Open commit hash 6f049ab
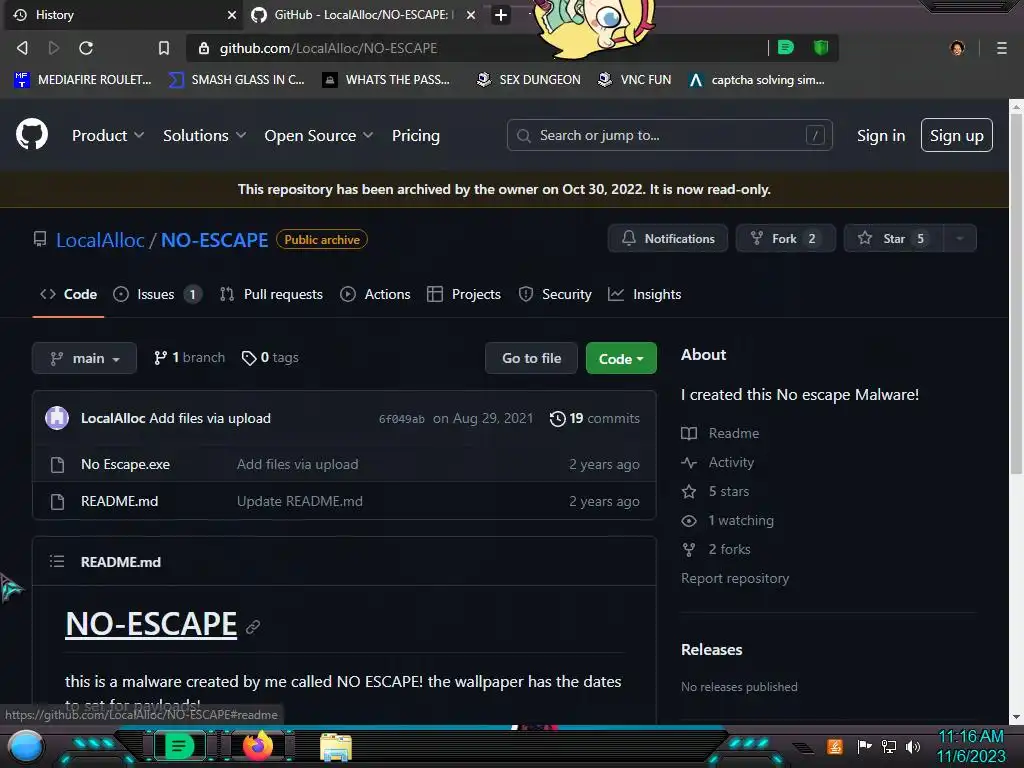The image size is (1024, 768). 402,419
